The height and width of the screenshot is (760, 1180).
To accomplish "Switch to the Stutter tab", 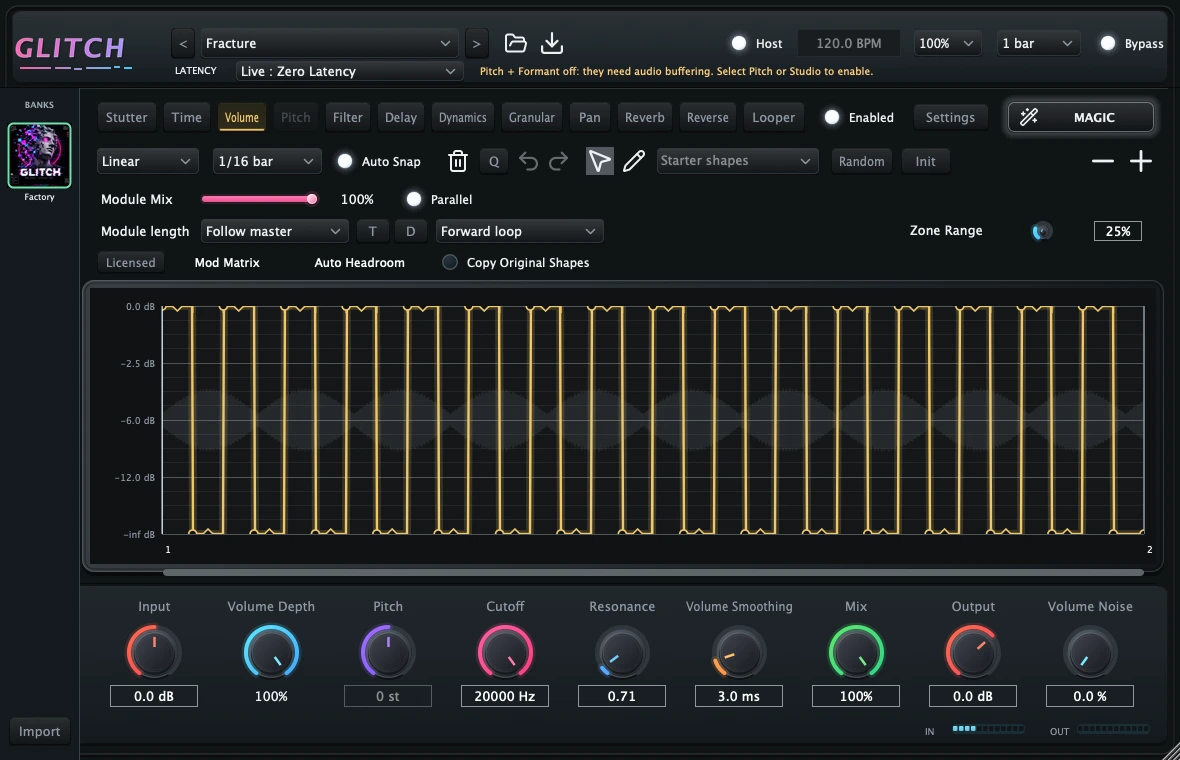I will pos(126,117).
